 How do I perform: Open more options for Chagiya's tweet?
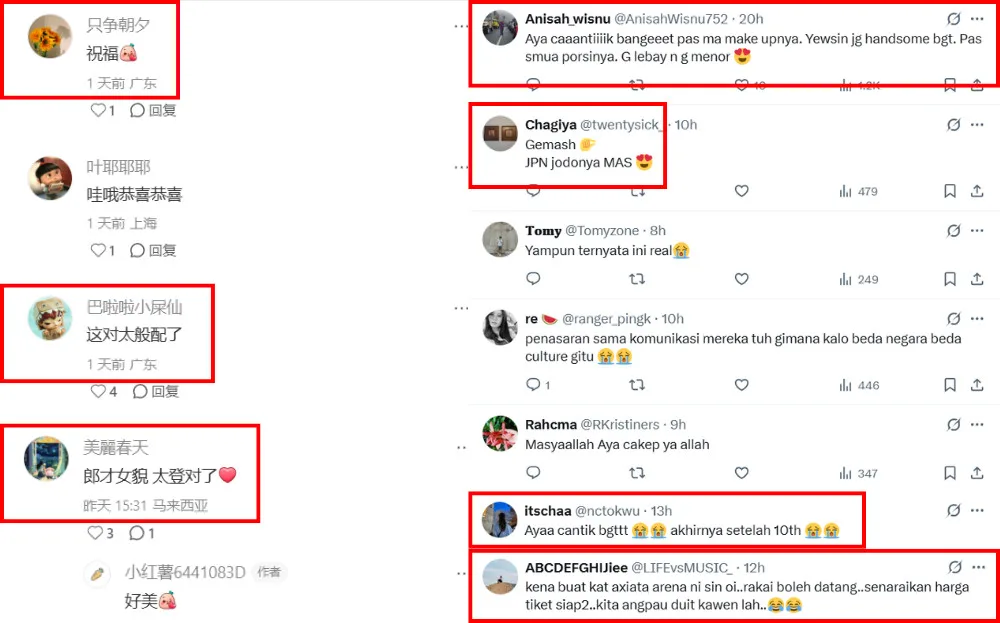[x=977, y=126]
